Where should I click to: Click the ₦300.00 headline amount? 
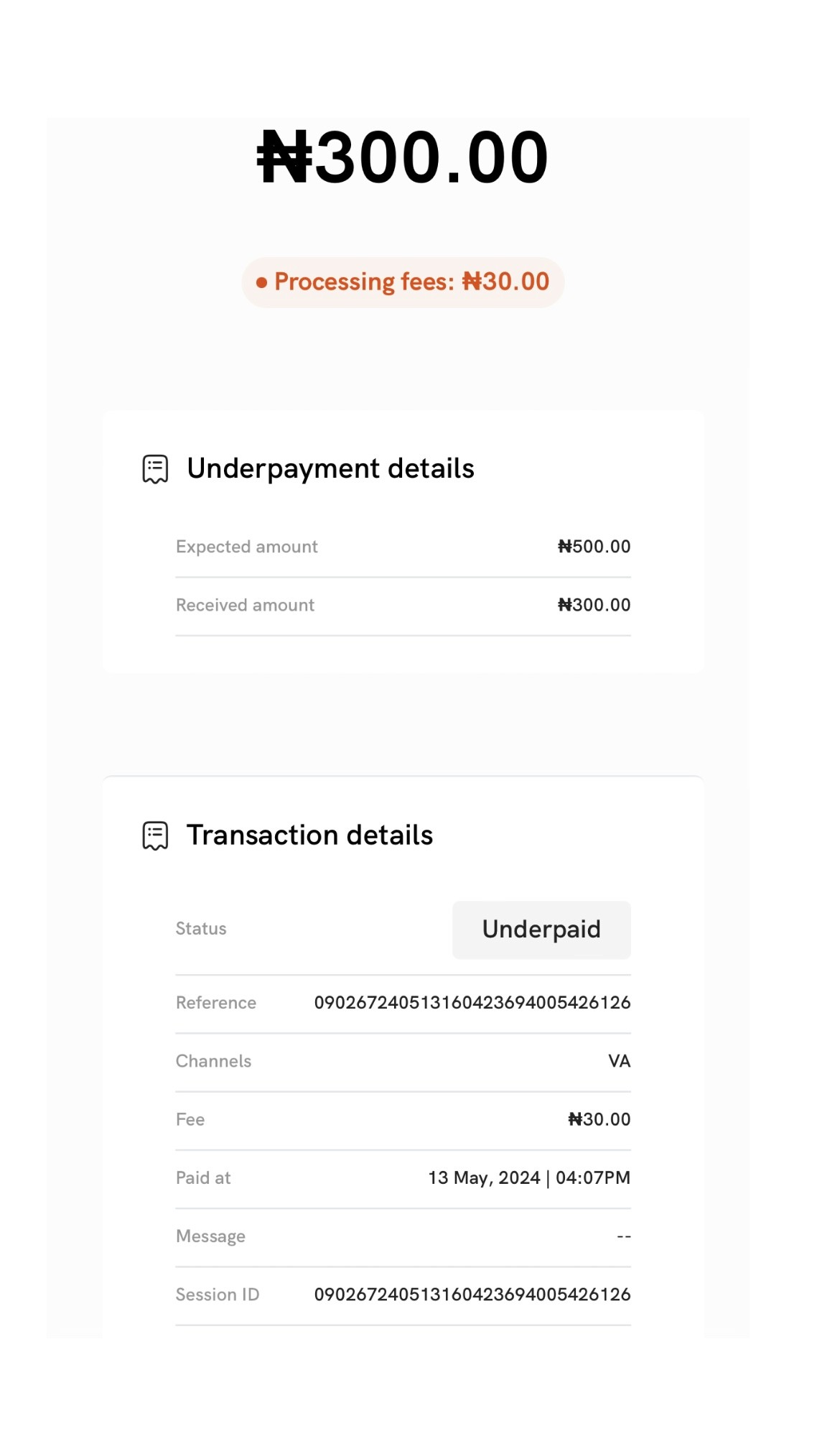(403, 157)
